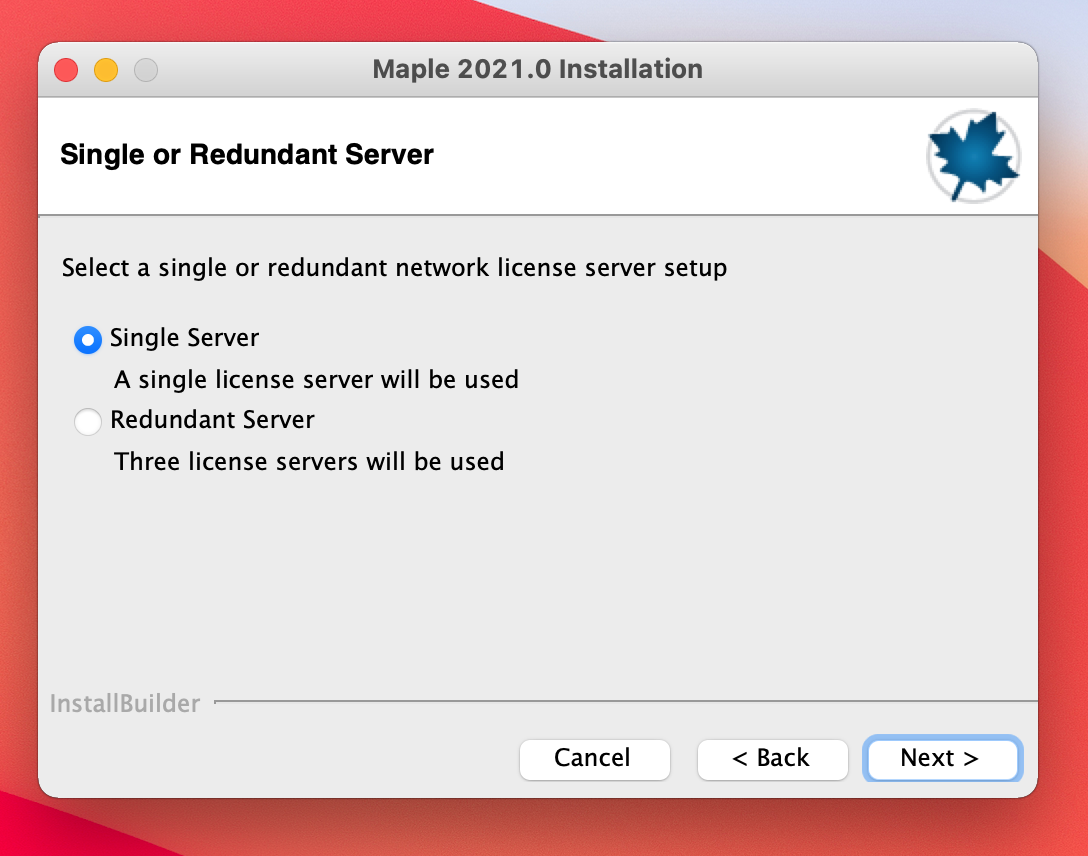Image resolution: width=1088 pixels, height=856 pixels.
Task: Close the installer with the red button
Action: pos(66,70)
